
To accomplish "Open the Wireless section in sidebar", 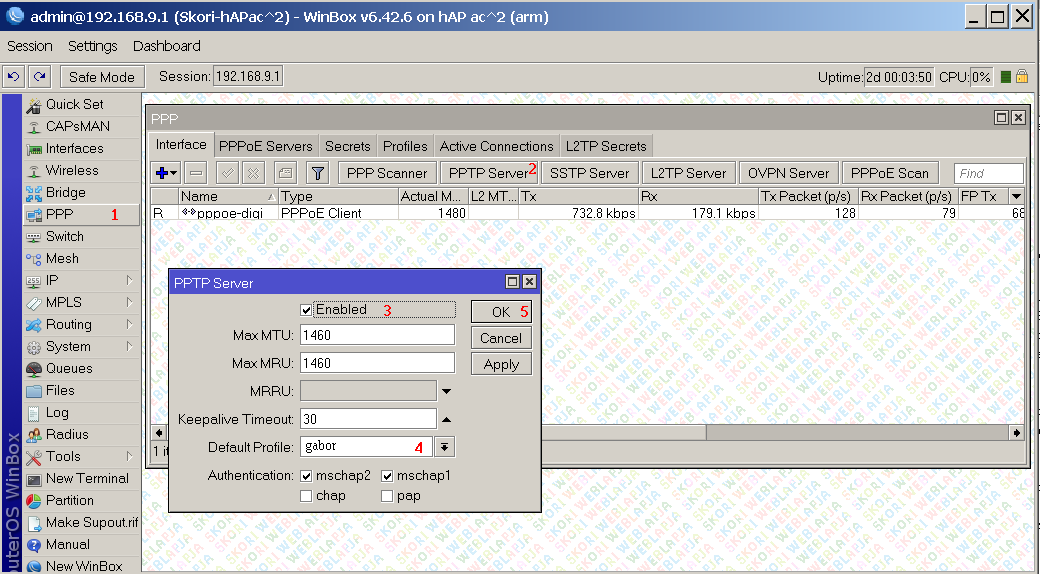I will click(x=72, y=170).
